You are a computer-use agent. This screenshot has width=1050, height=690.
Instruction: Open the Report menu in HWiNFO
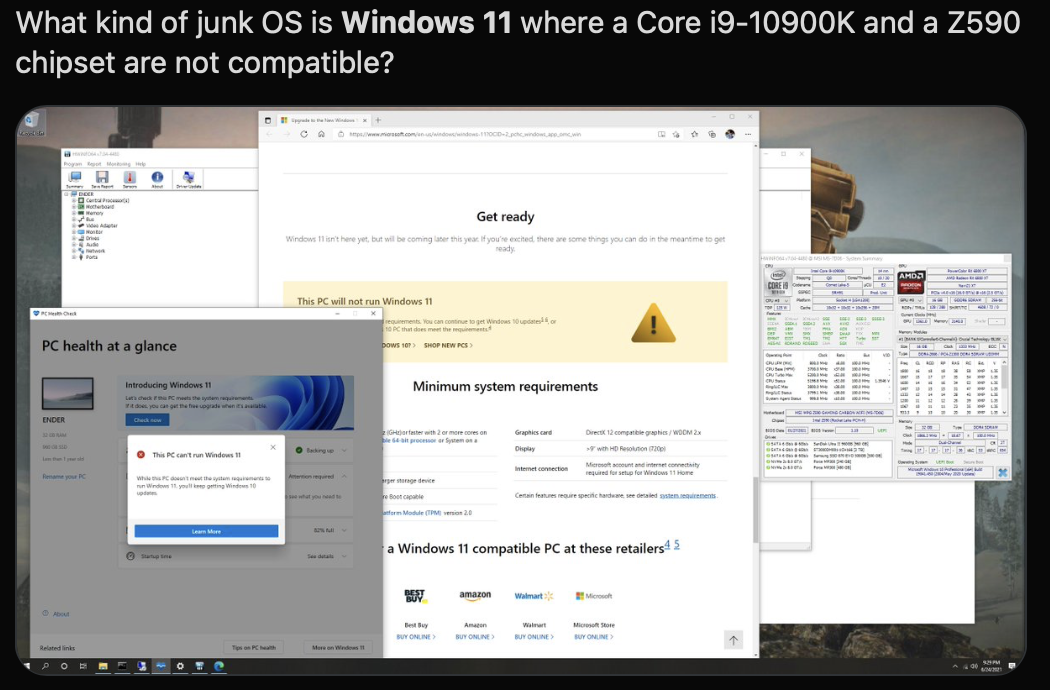click(94, 164)
